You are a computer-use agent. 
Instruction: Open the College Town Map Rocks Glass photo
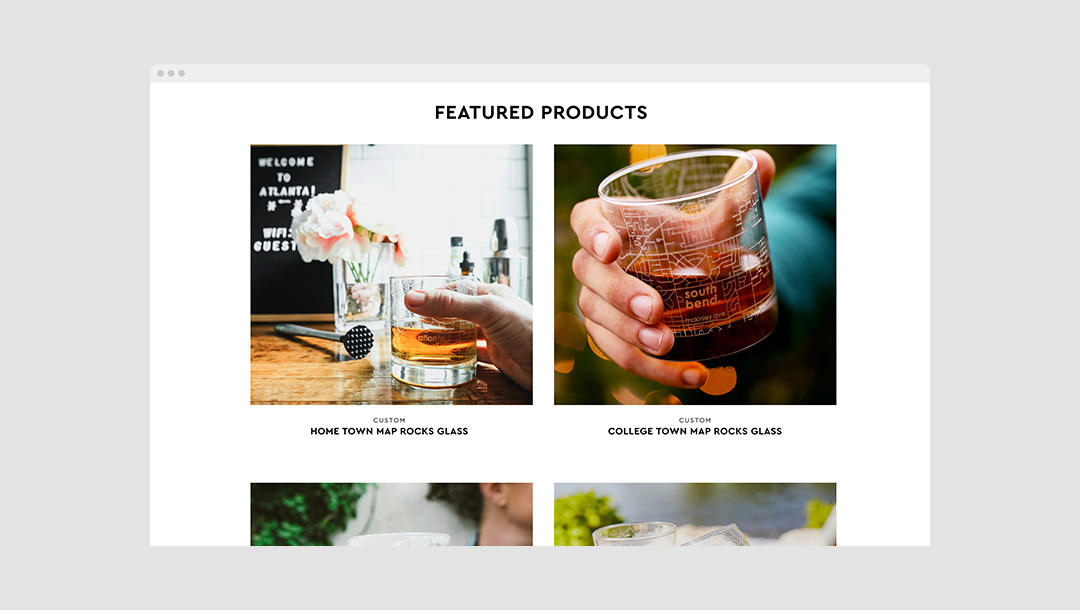695,274
